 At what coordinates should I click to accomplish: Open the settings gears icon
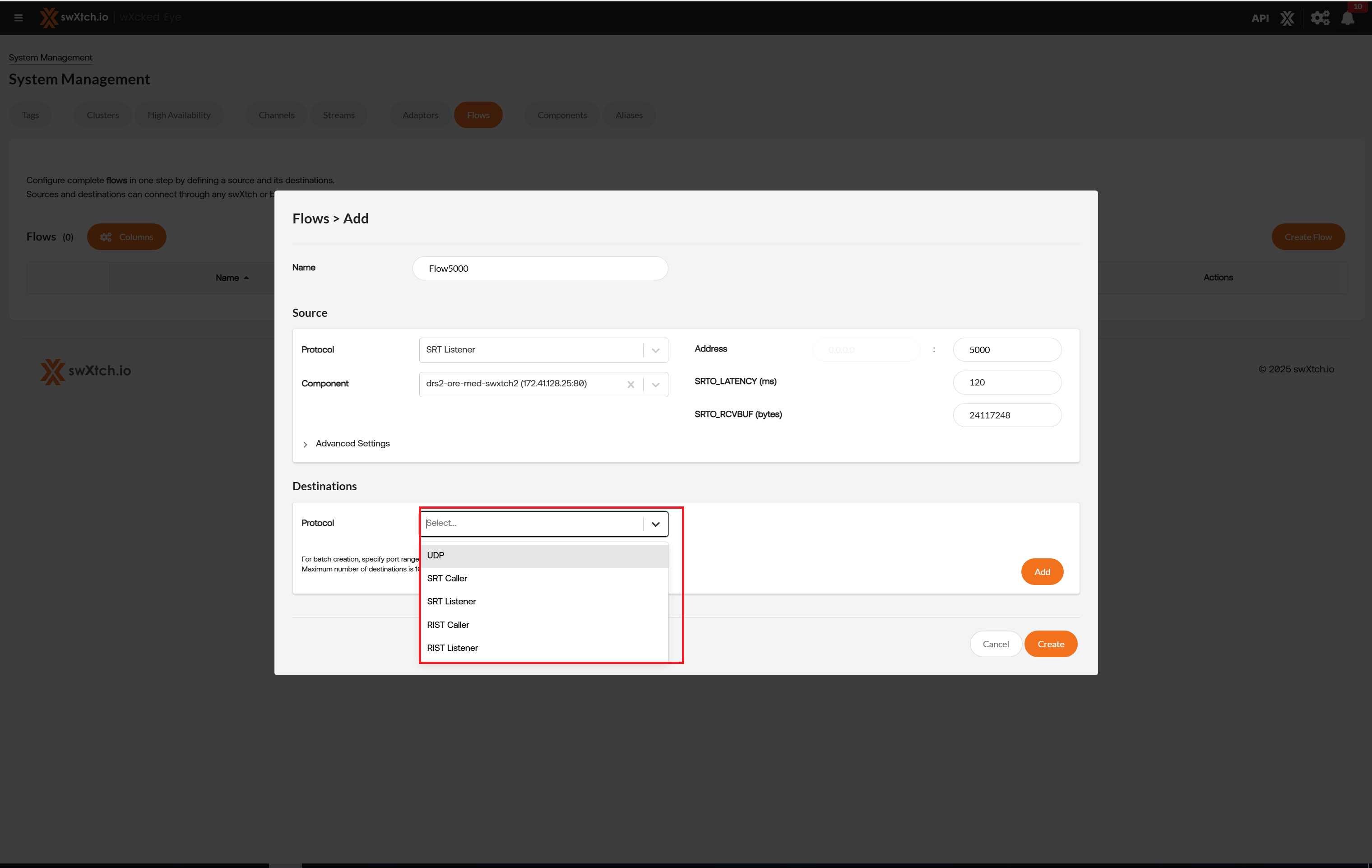pyautogui.click(x=1320, y=18)
